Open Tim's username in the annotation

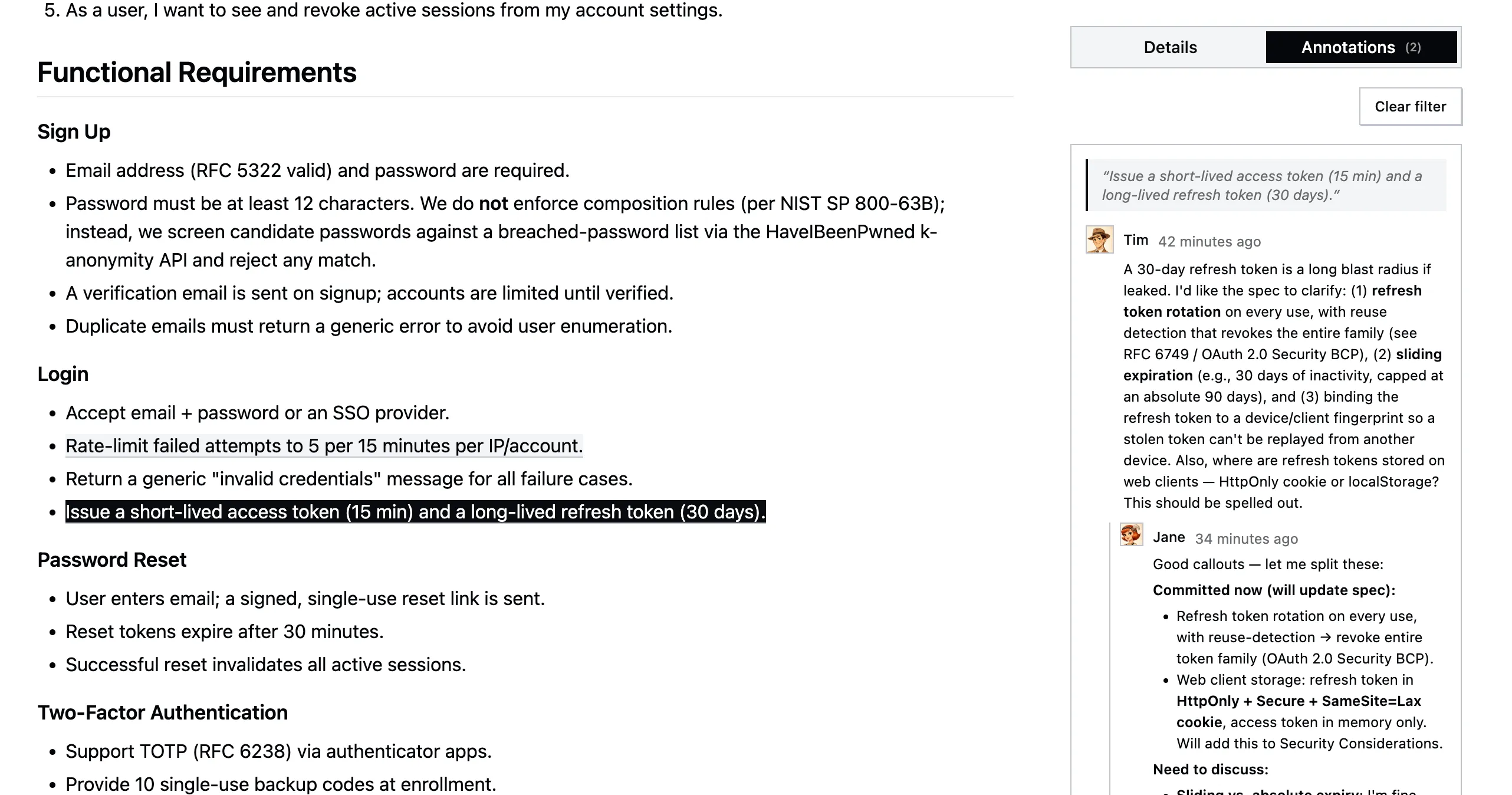(1135, 240)
